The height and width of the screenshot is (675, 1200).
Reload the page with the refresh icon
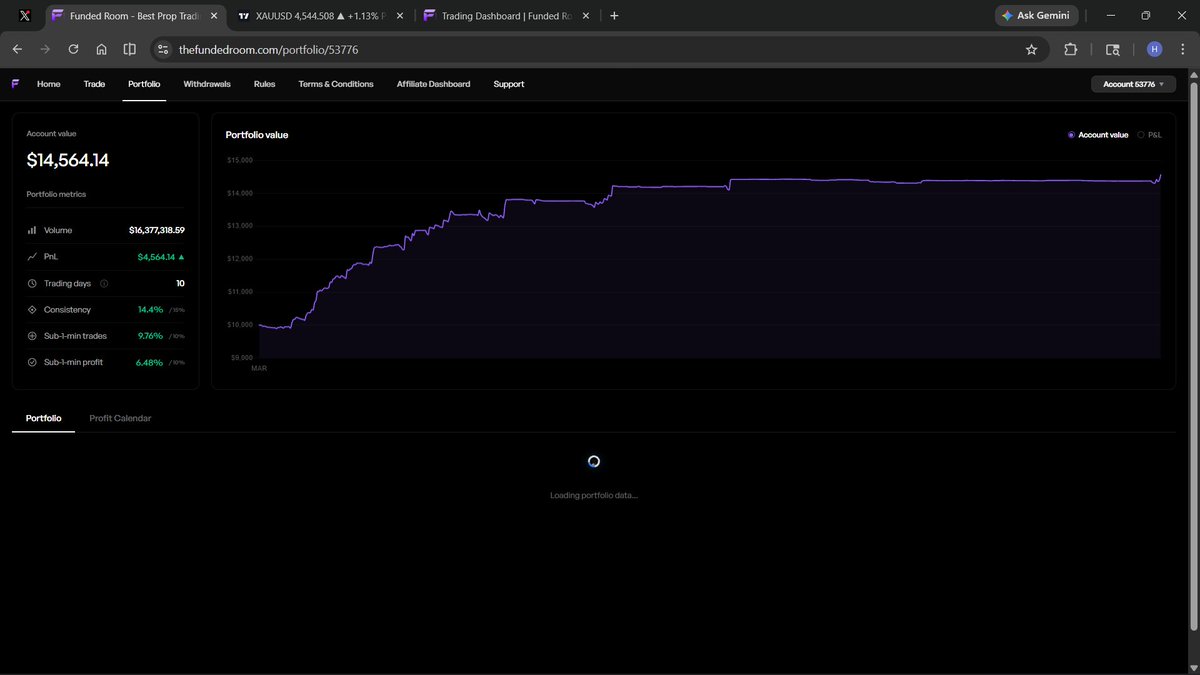(73, 49)
